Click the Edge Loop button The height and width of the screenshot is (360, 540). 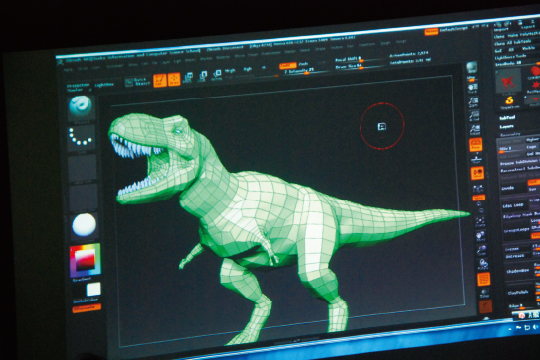(x=513, y=205)
